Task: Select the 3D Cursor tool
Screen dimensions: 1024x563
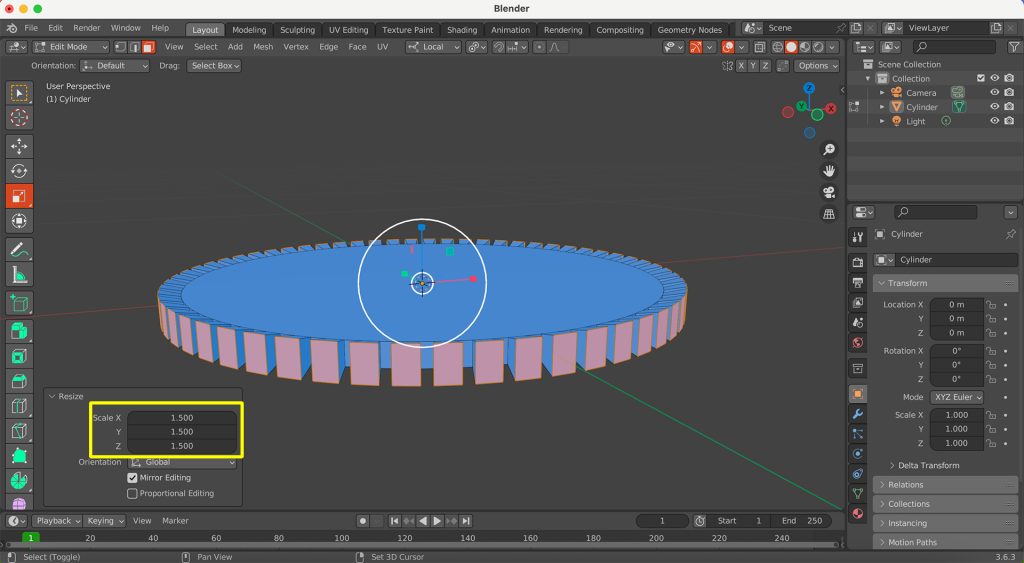Action: (19, 118)
